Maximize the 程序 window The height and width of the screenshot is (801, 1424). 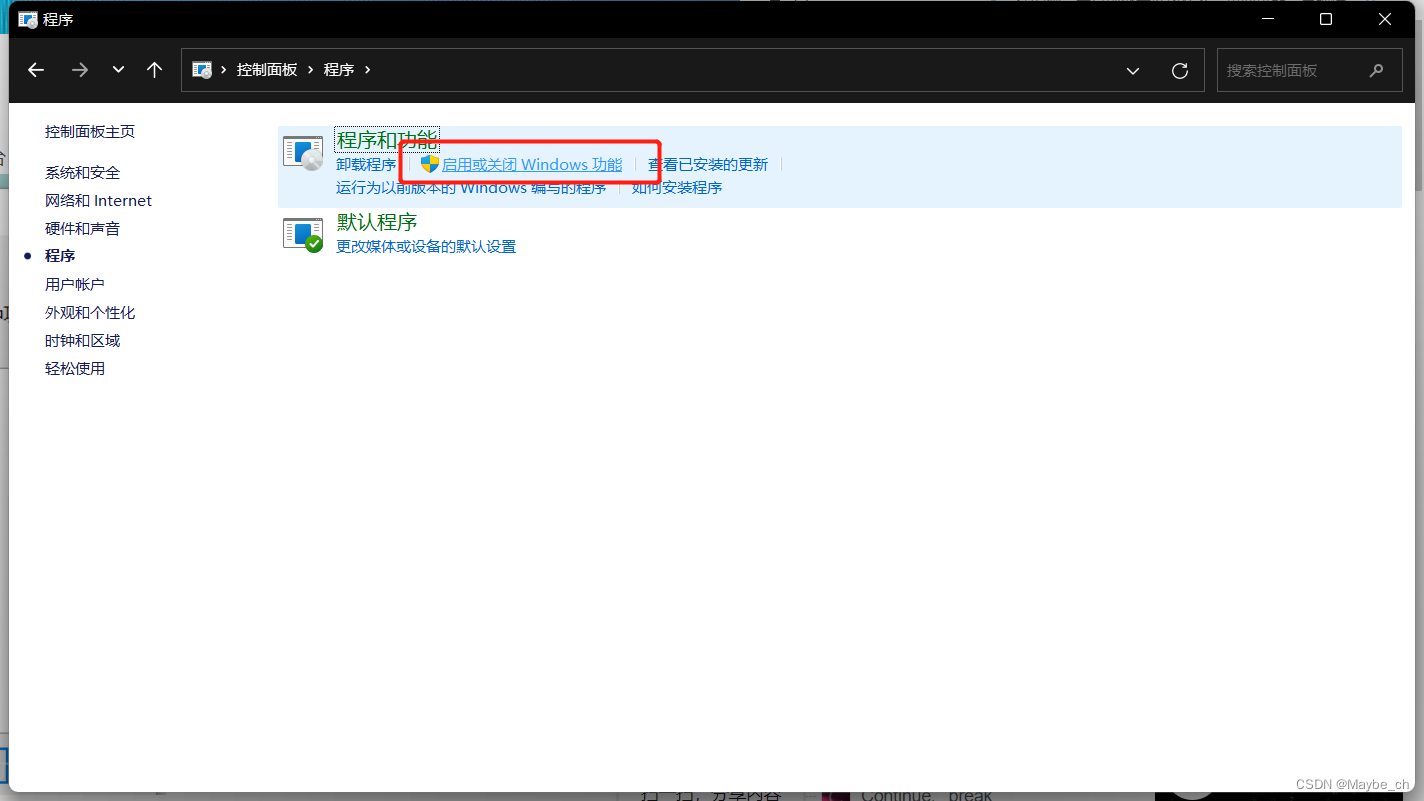(x=1326, y=19)
